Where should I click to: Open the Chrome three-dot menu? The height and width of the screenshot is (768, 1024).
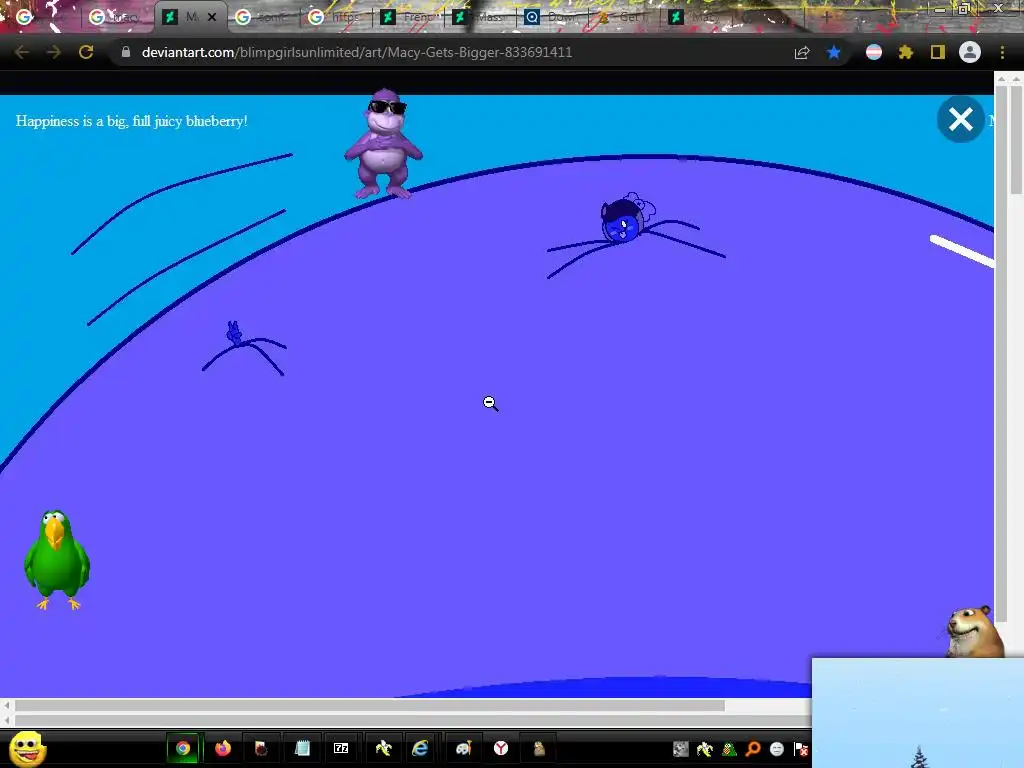1002,52
